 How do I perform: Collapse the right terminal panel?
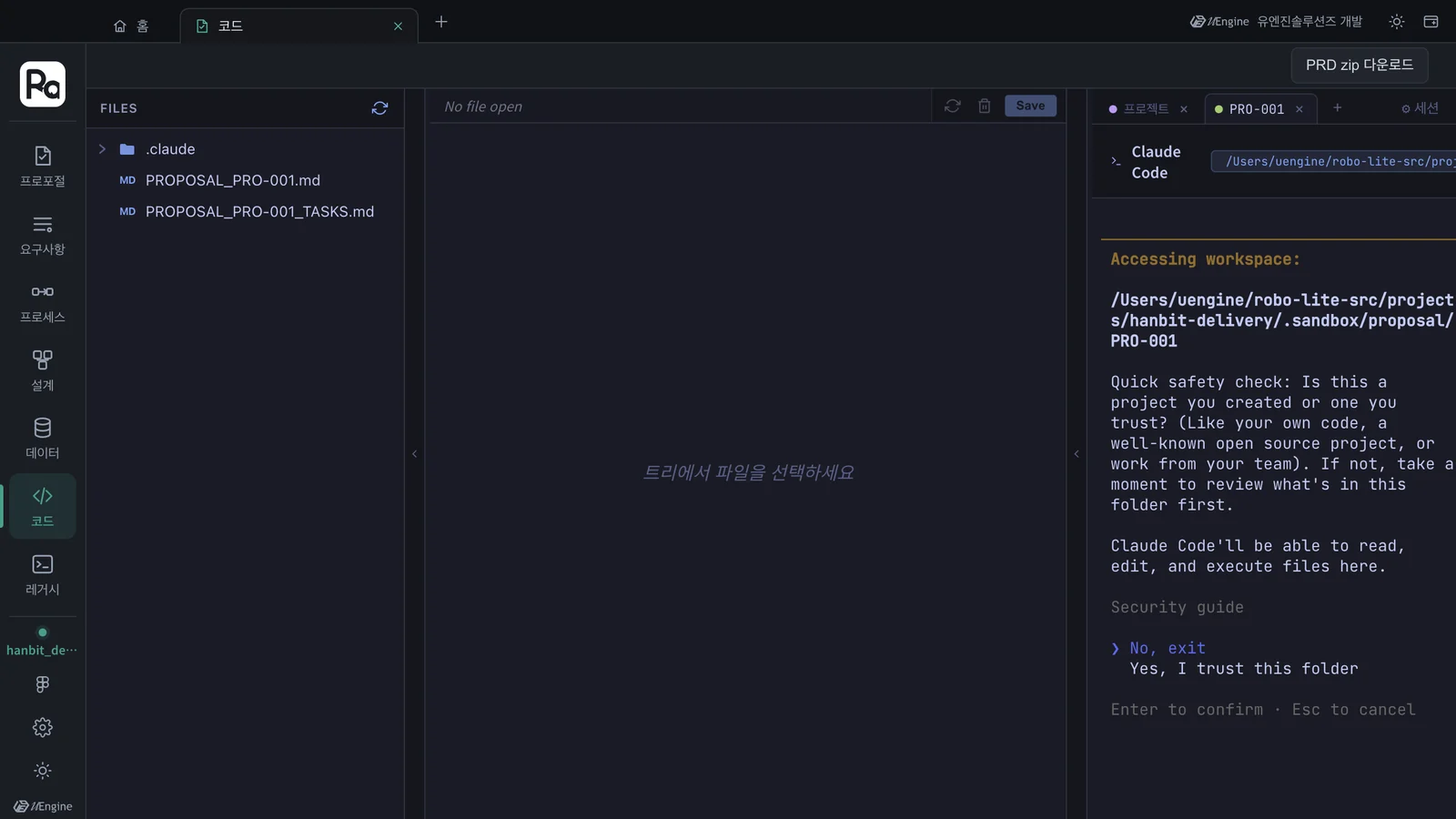click(x=1077, y=454)
